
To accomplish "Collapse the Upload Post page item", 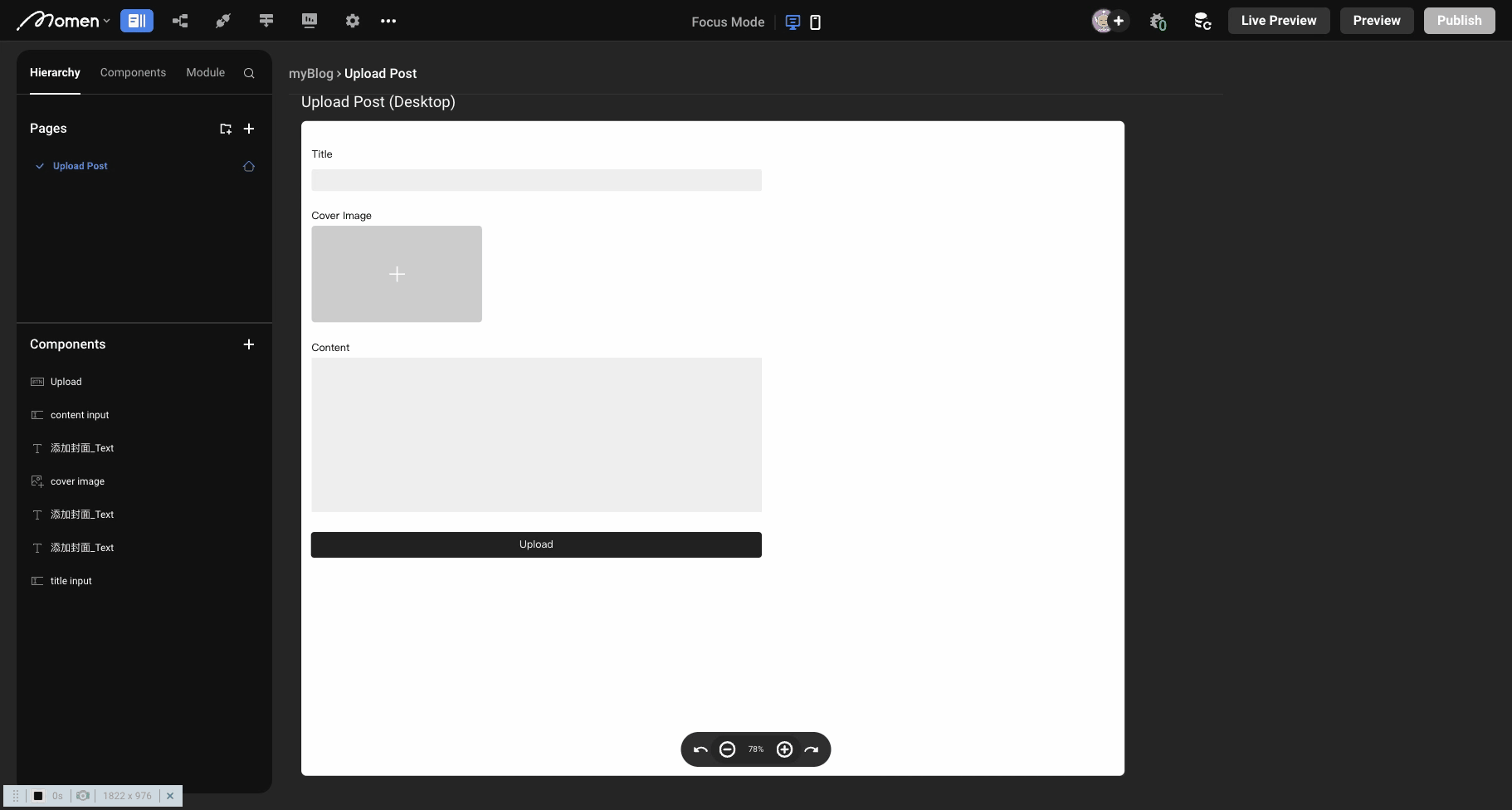I will coord(39,166).
